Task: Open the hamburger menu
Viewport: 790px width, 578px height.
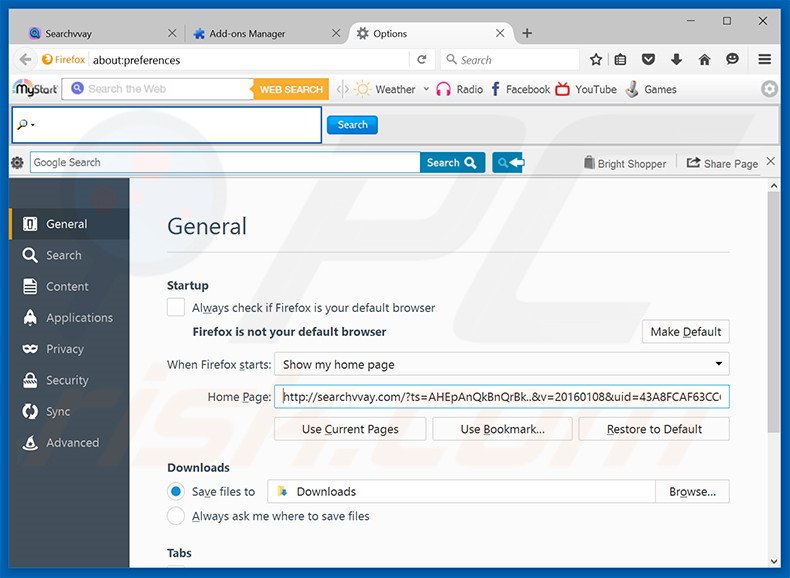Action: 764,59
